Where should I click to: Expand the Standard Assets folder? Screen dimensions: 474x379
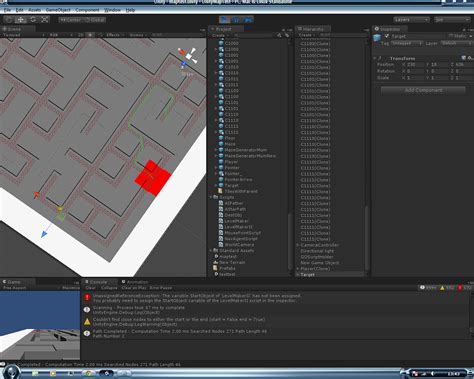click(211, 251)
